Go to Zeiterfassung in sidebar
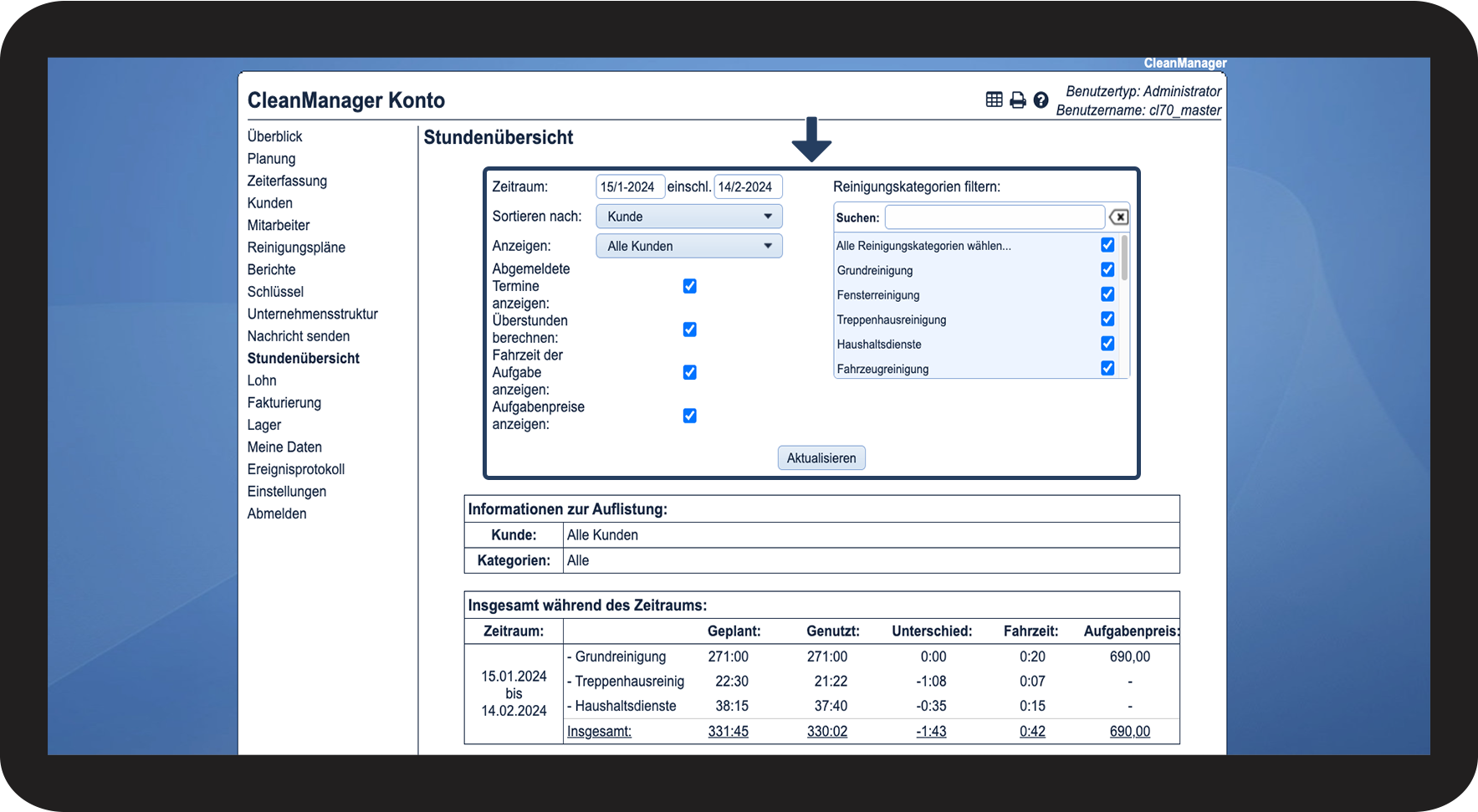Image resolution: width=1478 pixels, height=812 pixels. point(287,181)
